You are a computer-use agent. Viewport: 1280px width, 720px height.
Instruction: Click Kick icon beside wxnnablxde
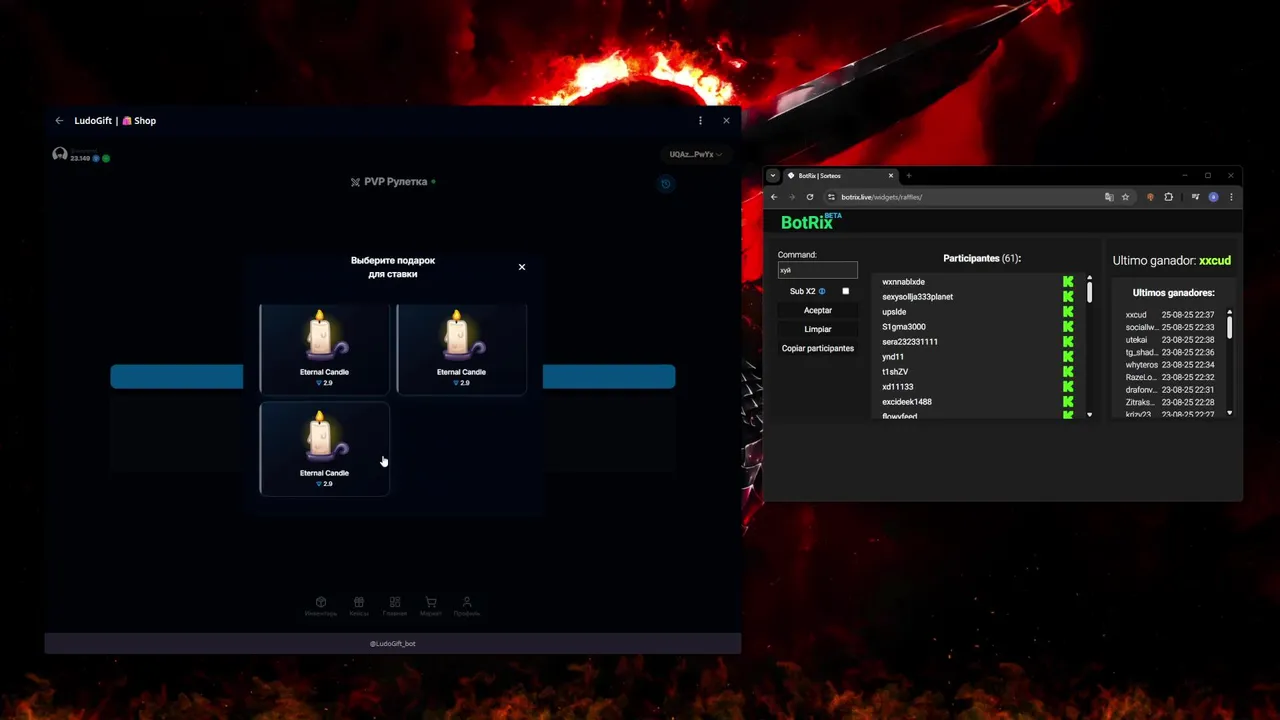[1068, 282]
